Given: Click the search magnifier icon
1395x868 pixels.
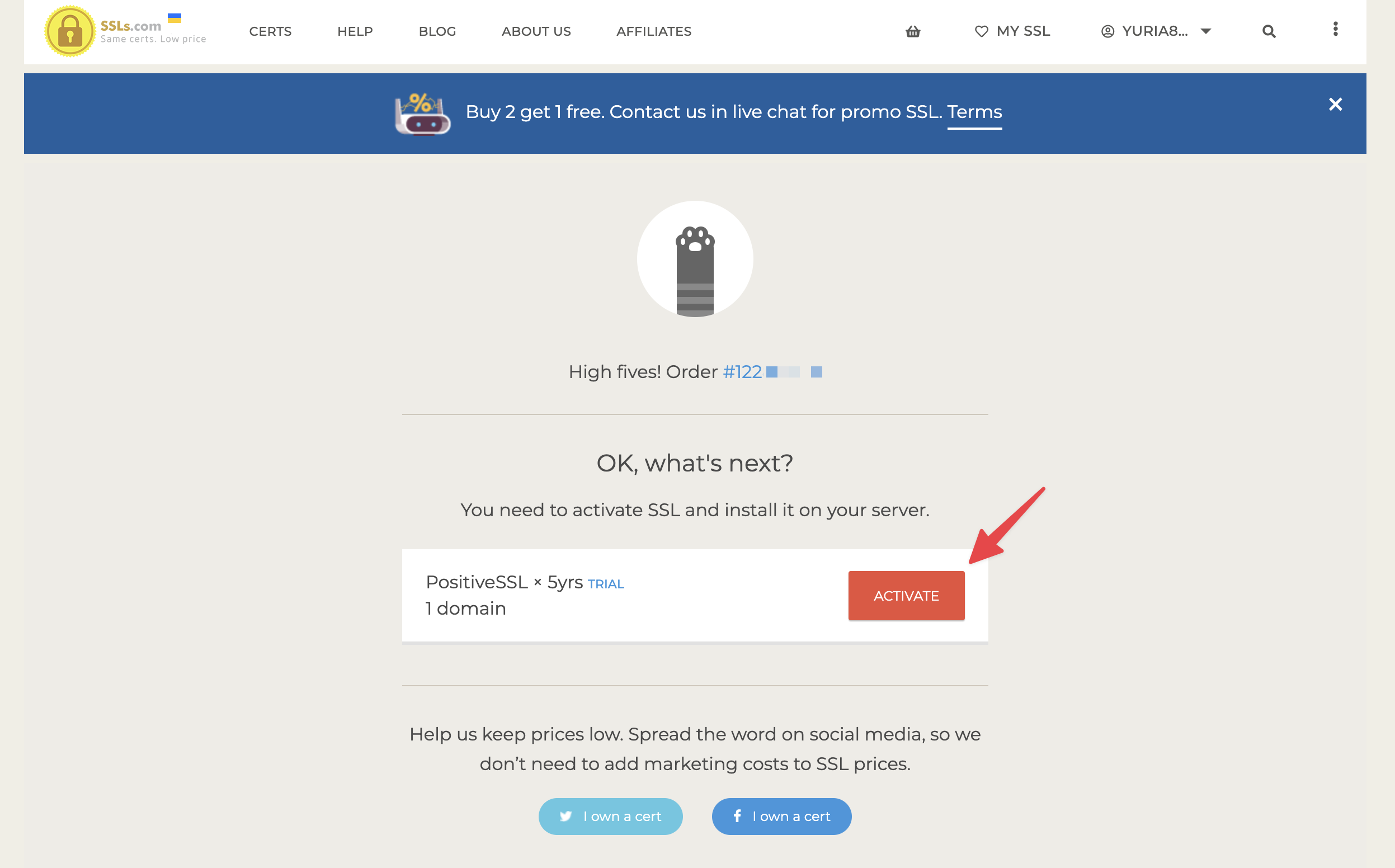Looking at the screenshot, I should pyautogui.click(x=1269, y=31).
